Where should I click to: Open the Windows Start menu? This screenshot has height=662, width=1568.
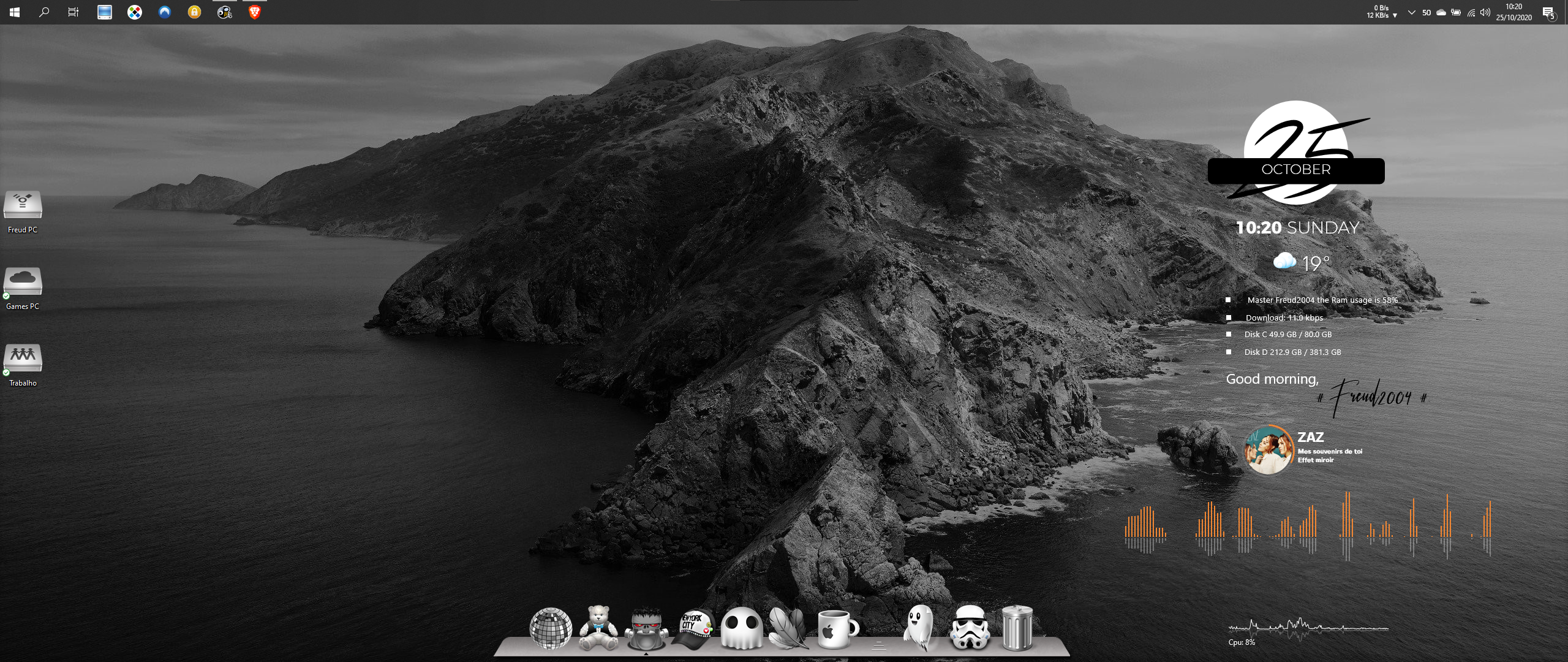point(15,12)
